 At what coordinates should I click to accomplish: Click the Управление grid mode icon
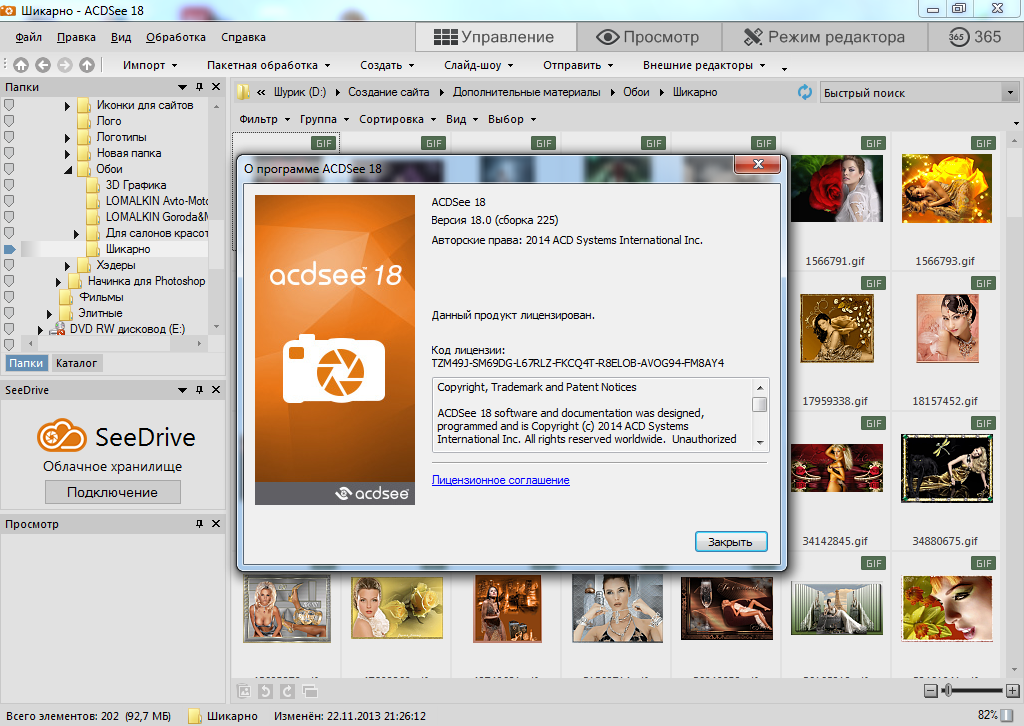pyautogui.click(x=445, y=37)
